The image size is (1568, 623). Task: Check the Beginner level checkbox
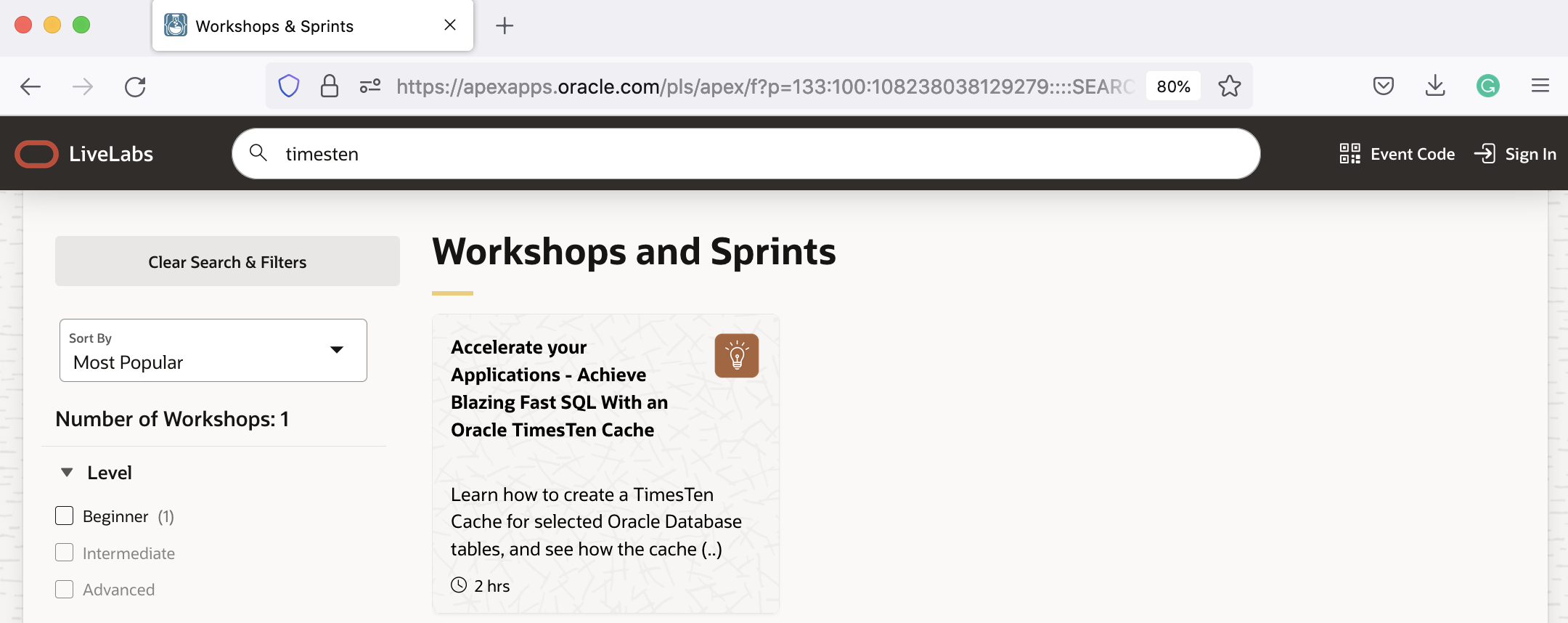65,516
